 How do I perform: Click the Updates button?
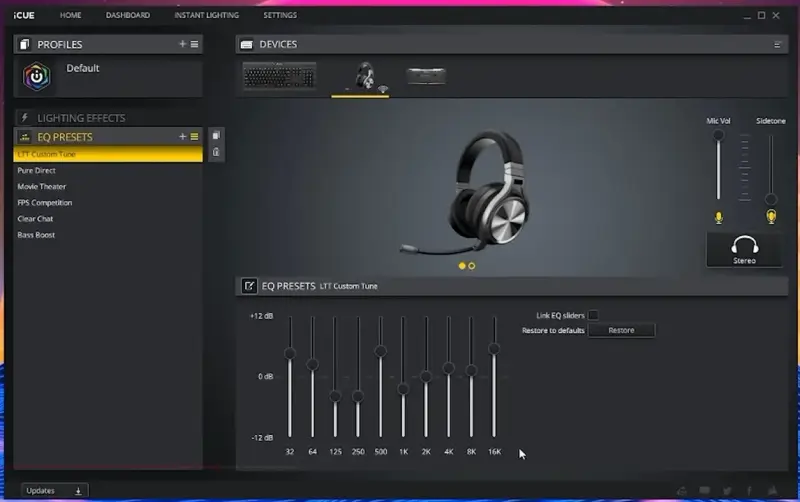click(55, 491)
